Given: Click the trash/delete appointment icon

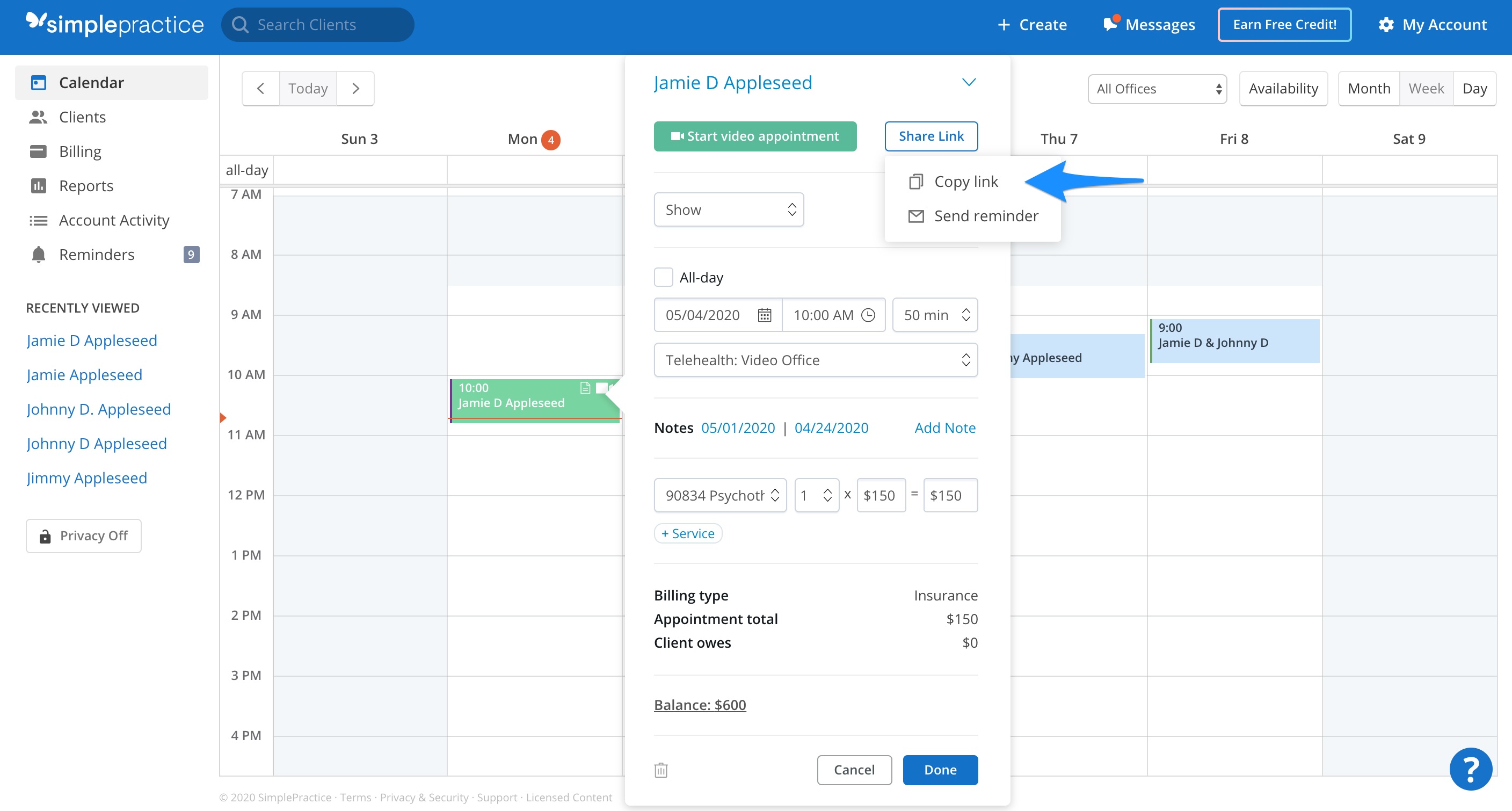Looking at the screenshot, I should pyautogui.click(x=662, y=770).
